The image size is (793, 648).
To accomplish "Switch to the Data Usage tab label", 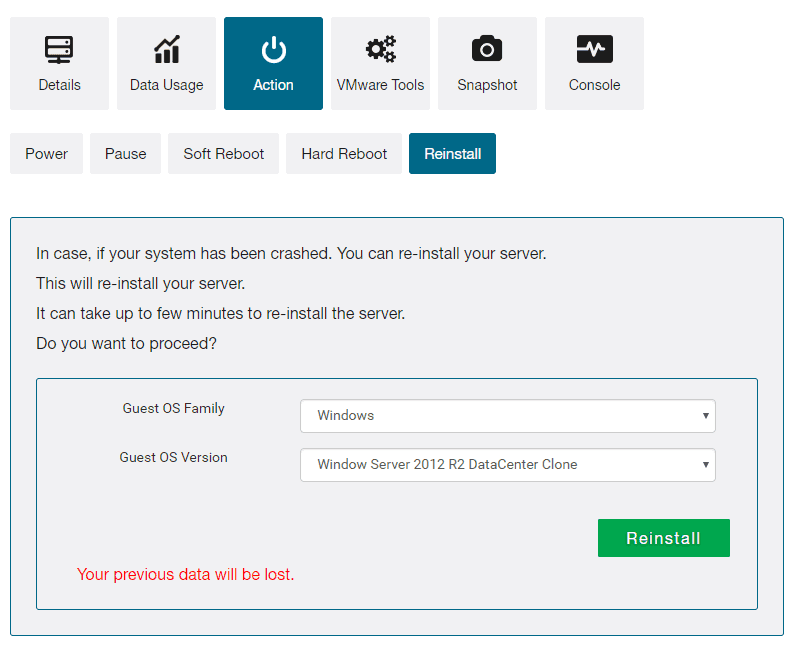I will point(167,85).
